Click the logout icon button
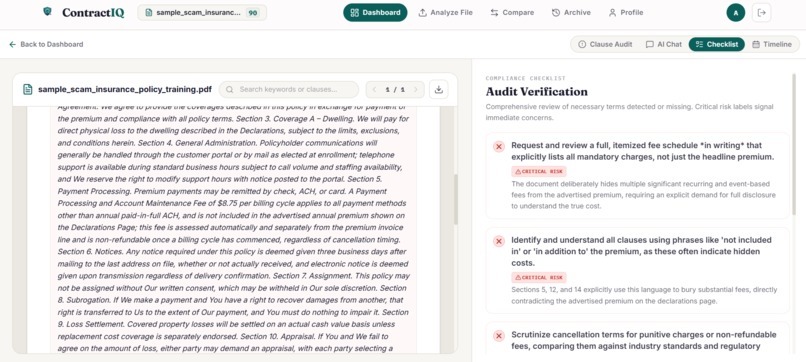This screenshot has width=806, height=362. [762, 13]
